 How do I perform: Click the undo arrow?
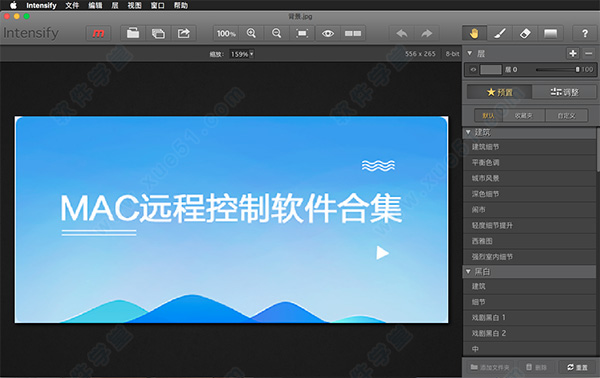point(402,34)
